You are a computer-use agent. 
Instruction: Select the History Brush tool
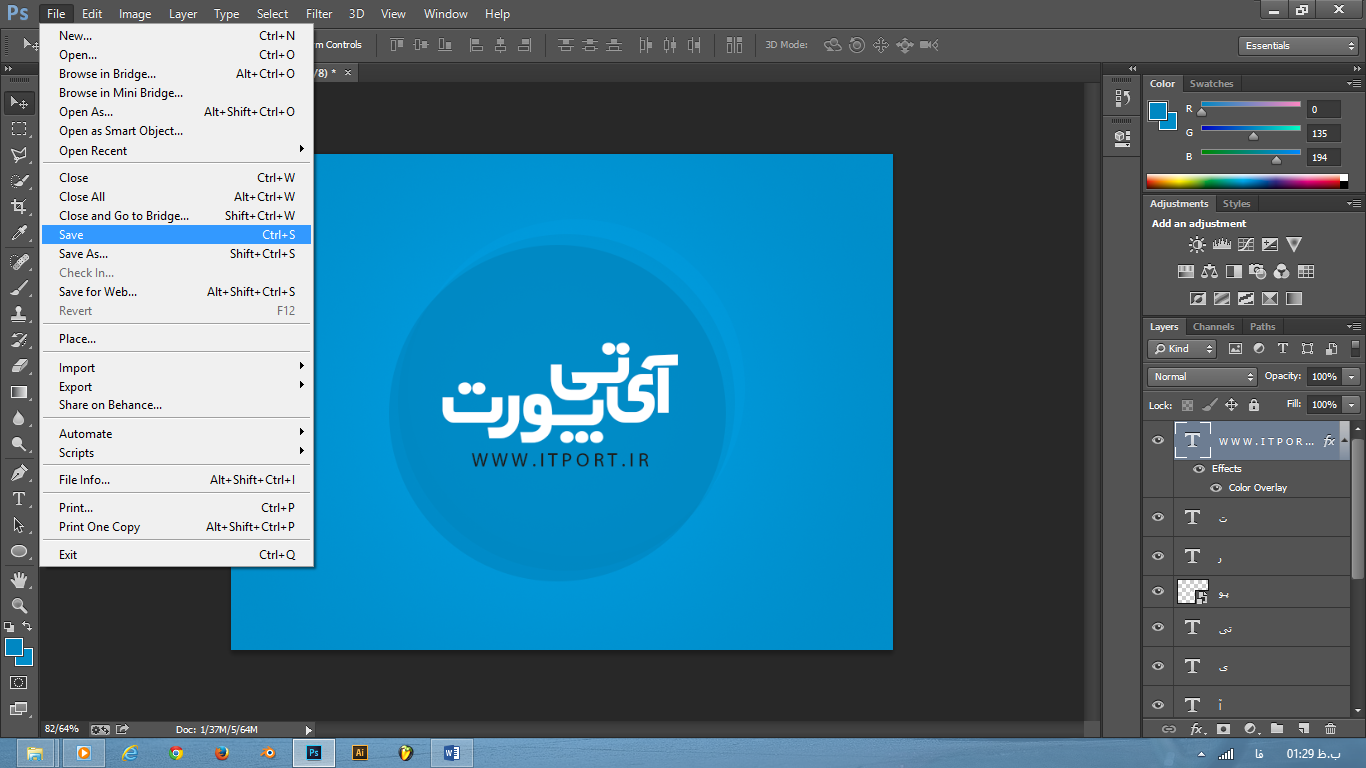click(x=19, y=340)
